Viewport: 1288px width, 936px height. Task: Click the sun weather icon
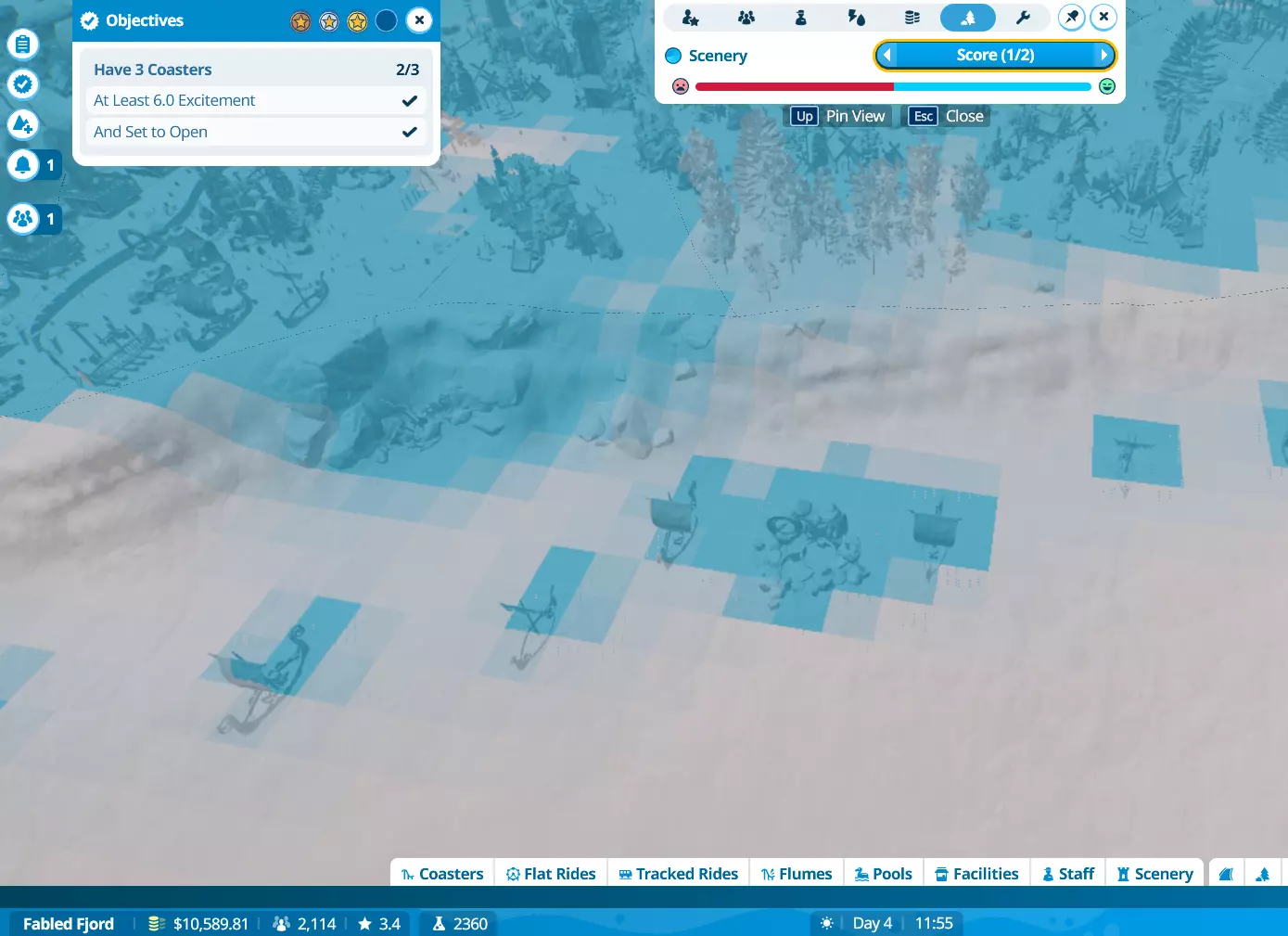point(827,923)
